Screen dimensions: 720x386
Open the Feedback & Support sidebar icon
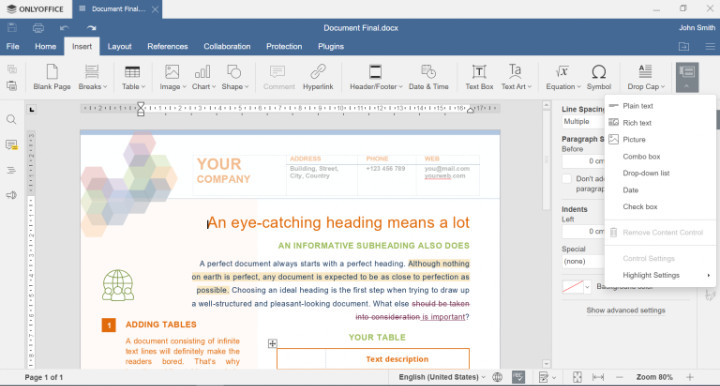11,195
